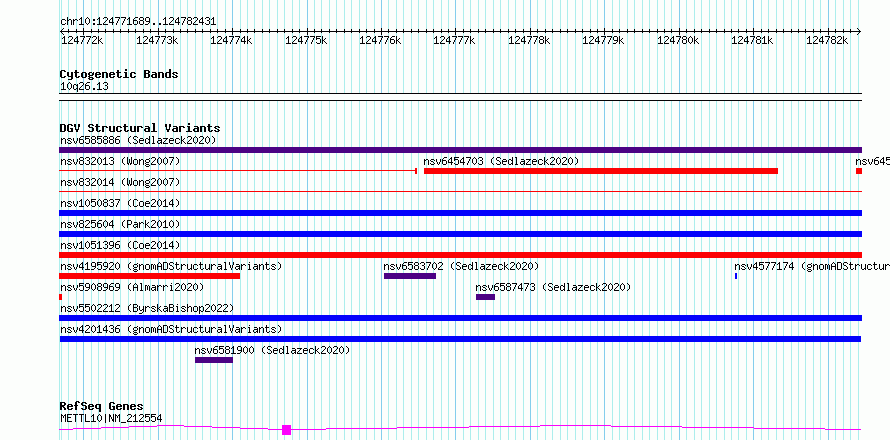Click the 124772k ruler position
Screen dimensions: 890x440
click(x=82, y=40)
